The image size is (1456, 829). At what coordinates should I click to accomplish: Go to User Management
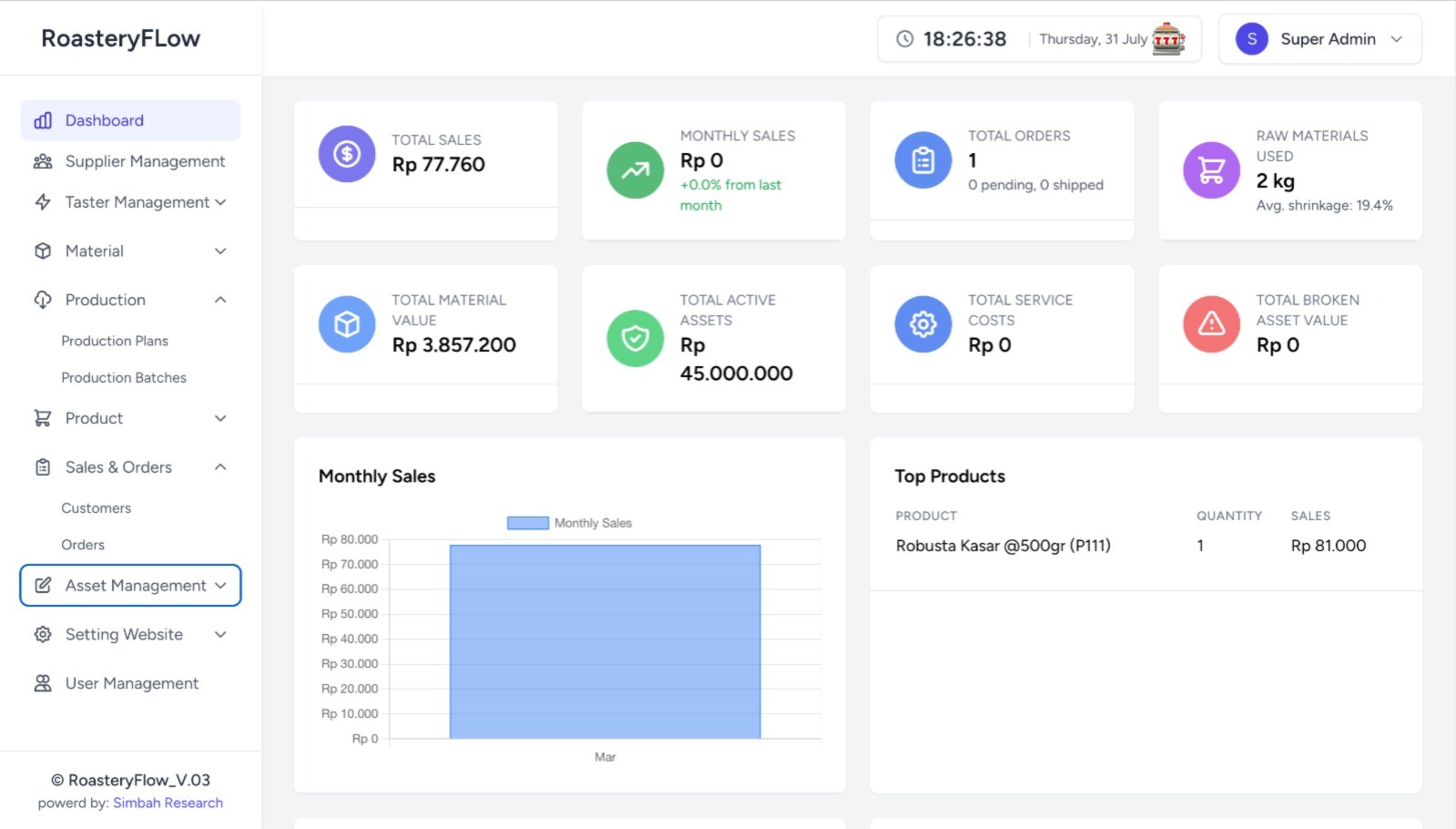click(131, 683)
